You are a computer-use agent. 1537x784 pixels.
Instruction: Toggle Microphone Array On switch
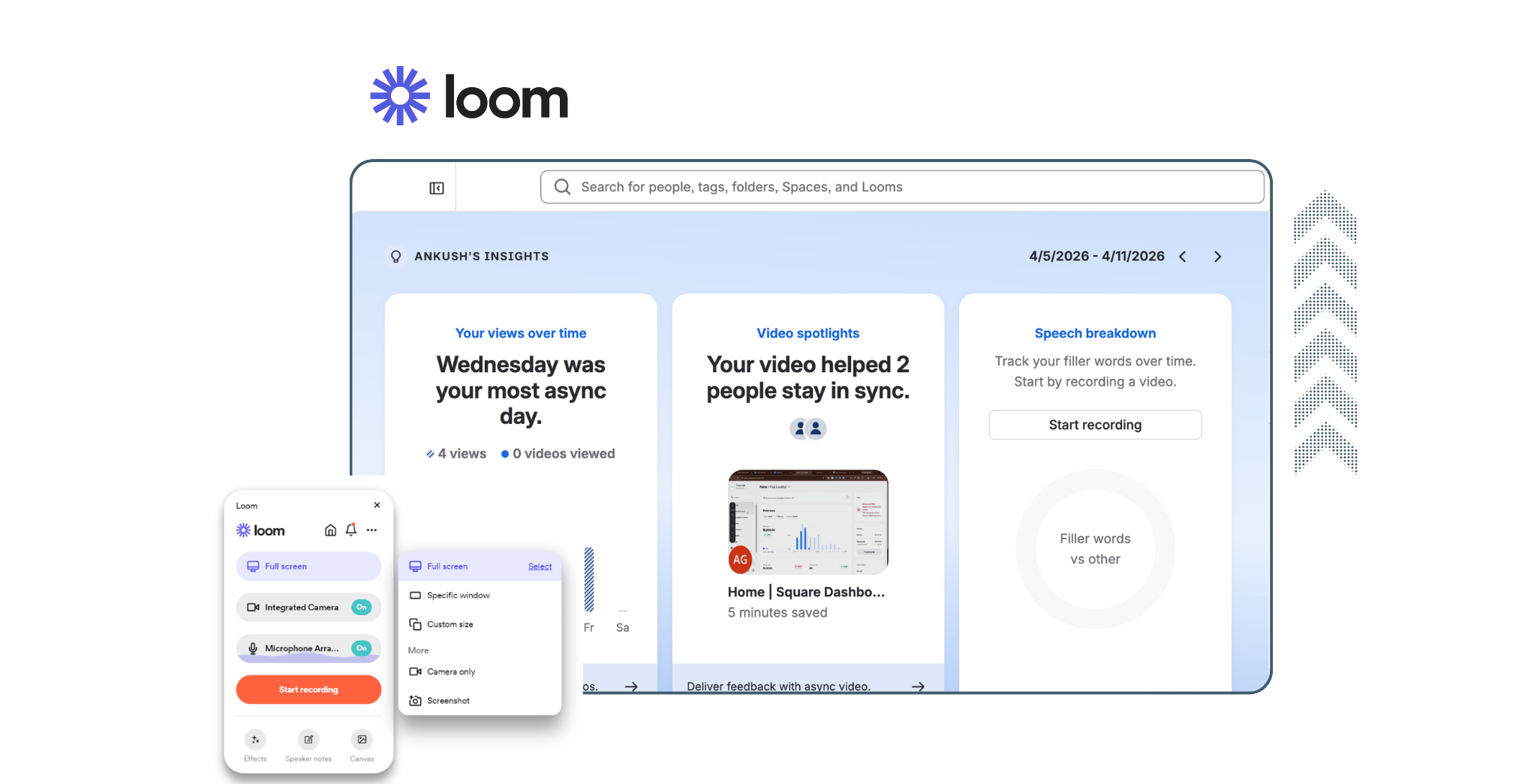pyautogui.click(x=362, y=648)
